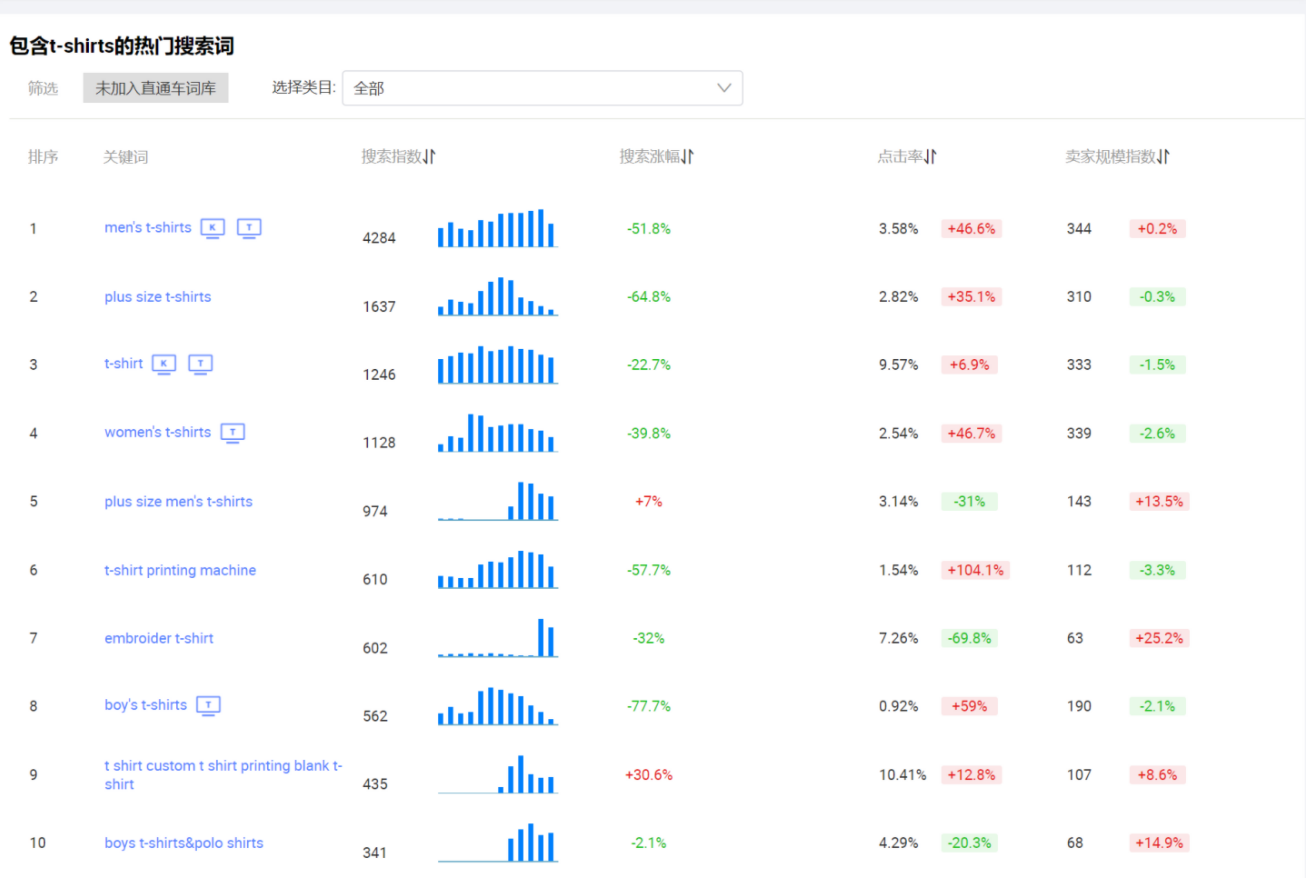This screenshot has height=883, width=1306.
Task: Open the 选择类目 dropdown showing 全部
Action: pyautogui.click(x=542, y=88)
